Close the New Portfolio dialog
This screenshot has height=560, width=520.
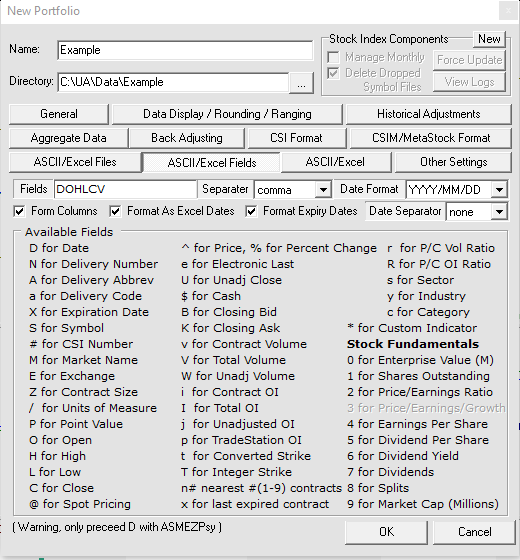(x=508, y=11)
